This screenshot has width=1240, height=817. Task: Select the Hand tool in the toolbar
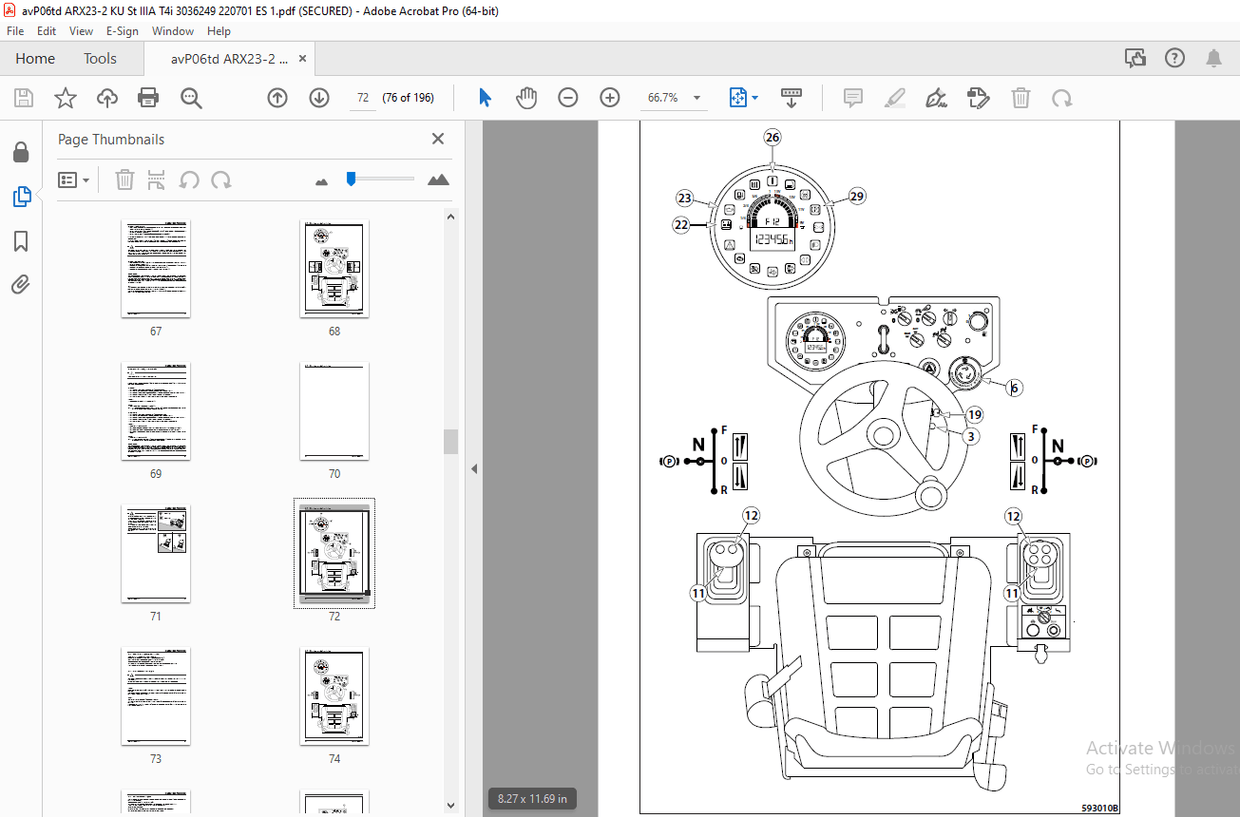(526, 97)
